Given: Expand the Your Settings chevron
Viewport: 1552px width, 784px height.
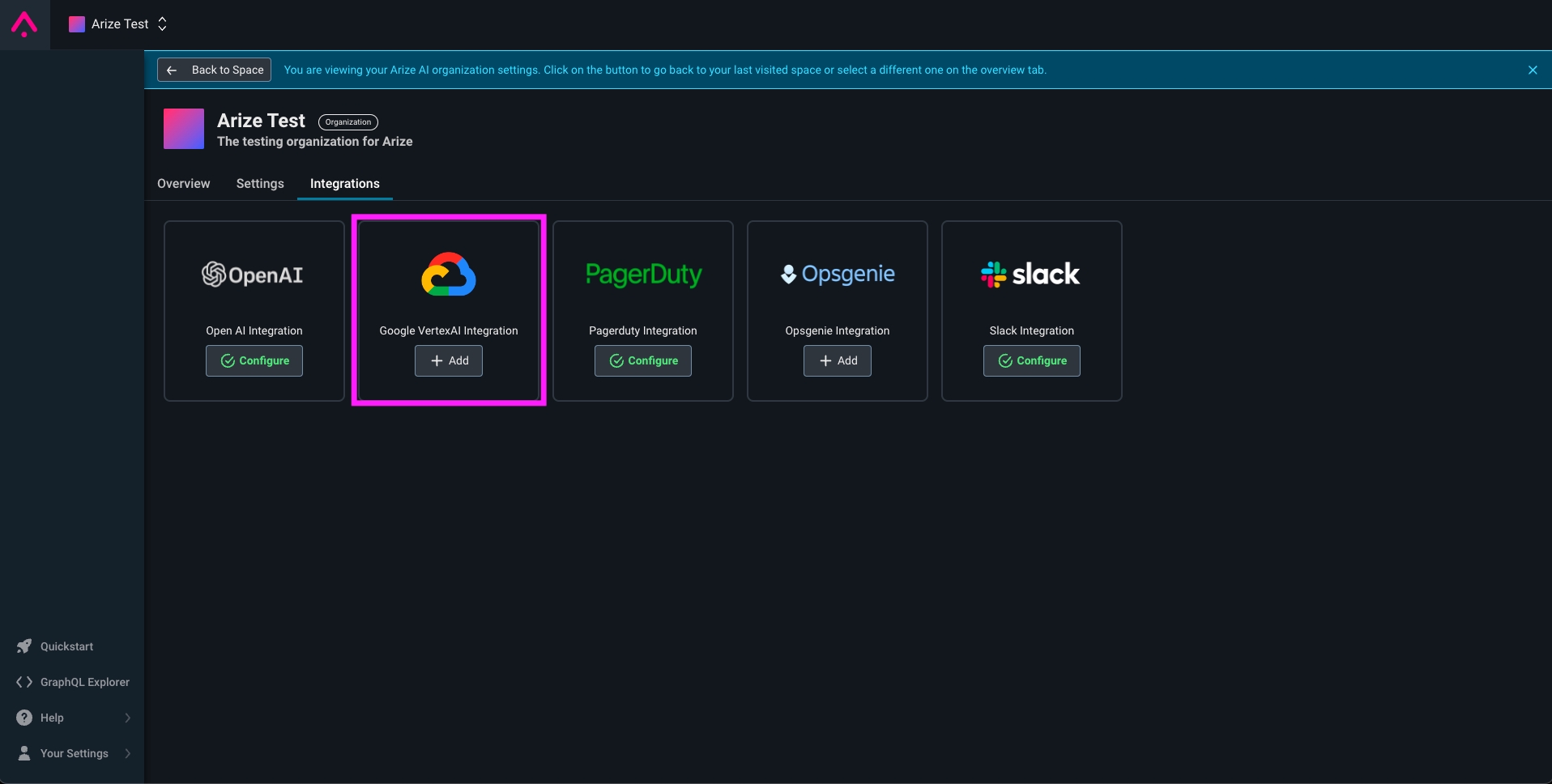Looking at the screenshot, I should (128, 753).
